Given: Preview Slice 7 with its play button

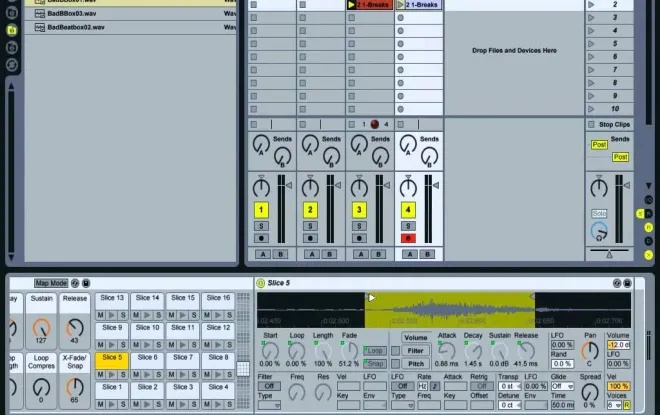Looking at the screenshot, I should (183, 375).
